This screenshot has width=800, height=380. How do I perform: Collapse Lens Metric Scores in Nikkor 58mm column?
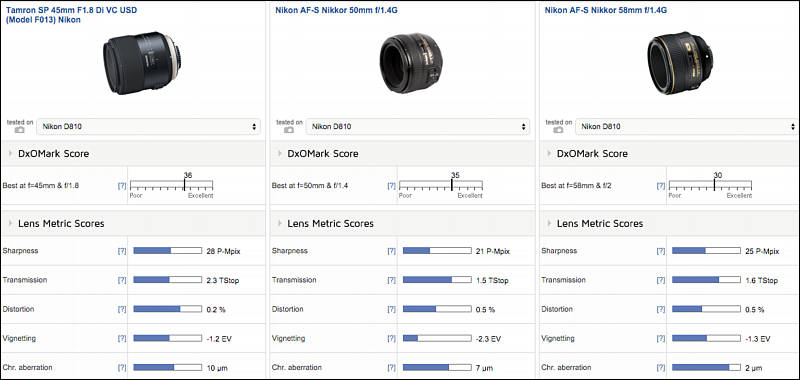549,223
